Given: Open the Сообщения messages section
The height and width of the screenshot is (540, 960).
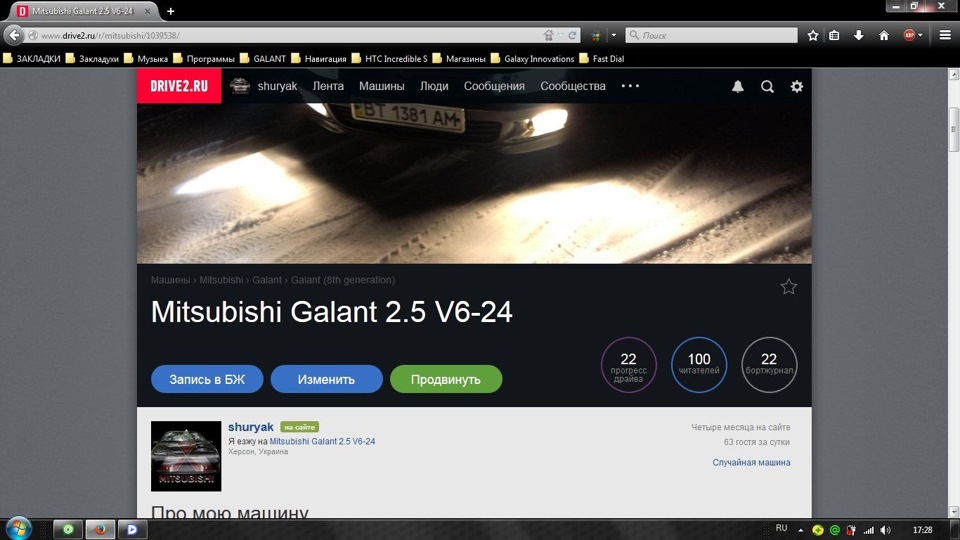Looking at the screenshot, I should [494, 86].
